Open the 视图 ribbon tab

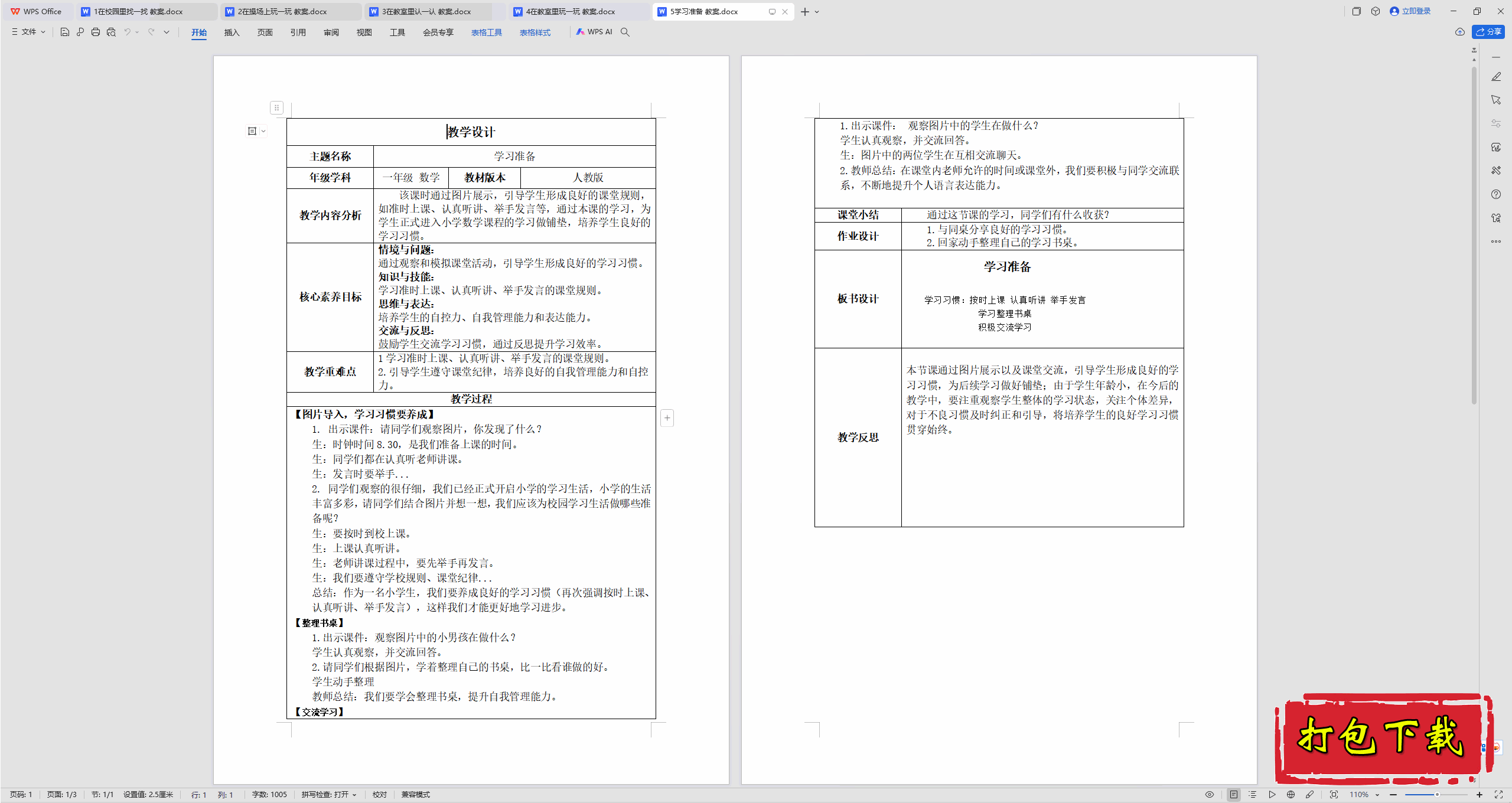coord(364,32)
